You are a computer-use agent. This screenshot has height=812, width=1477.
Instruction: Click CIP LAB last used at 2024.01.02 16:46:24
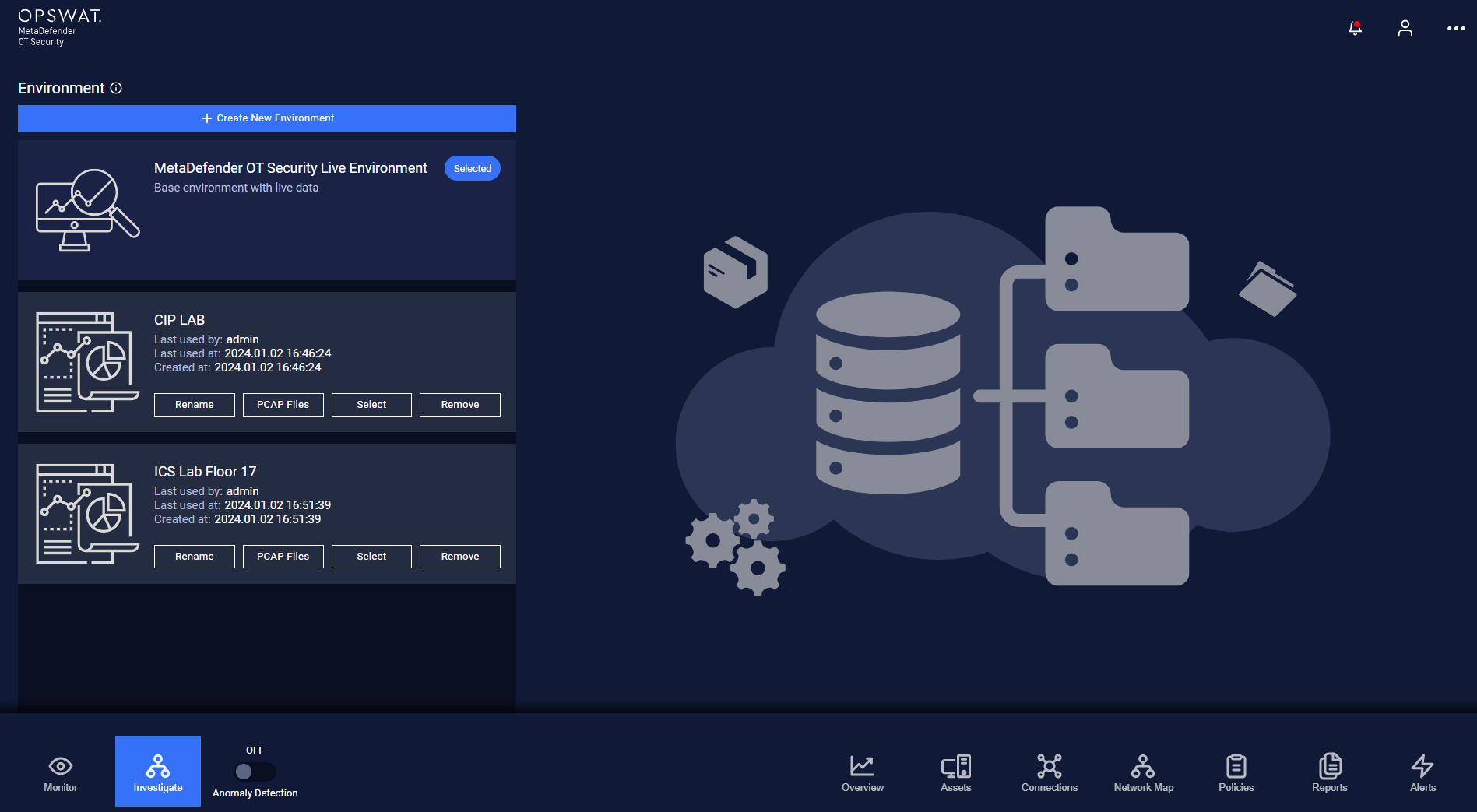(x=242, y=353)
